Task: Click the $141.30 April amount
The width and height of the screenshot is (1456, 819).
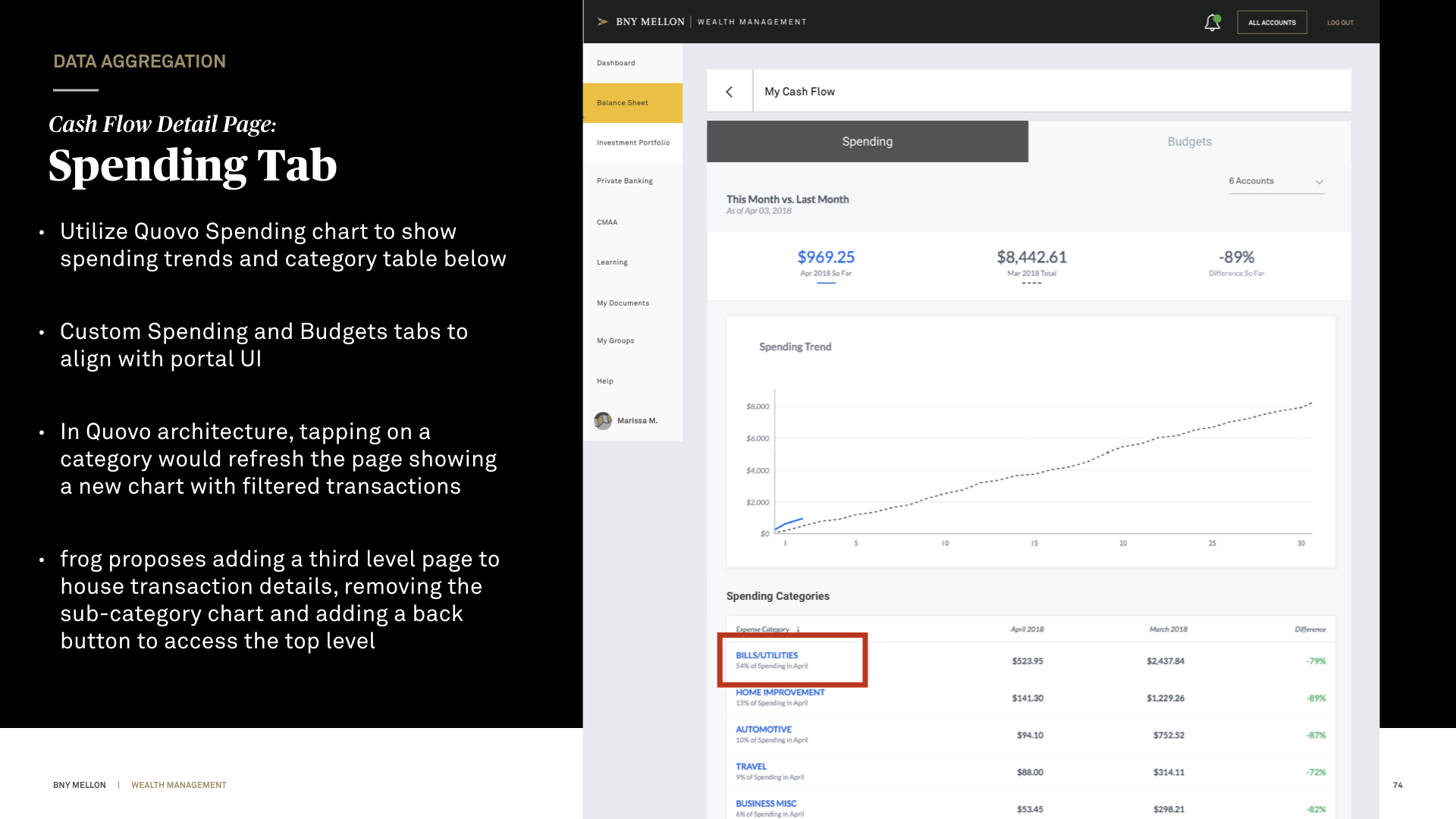Action: click(x=1027, y=698)
